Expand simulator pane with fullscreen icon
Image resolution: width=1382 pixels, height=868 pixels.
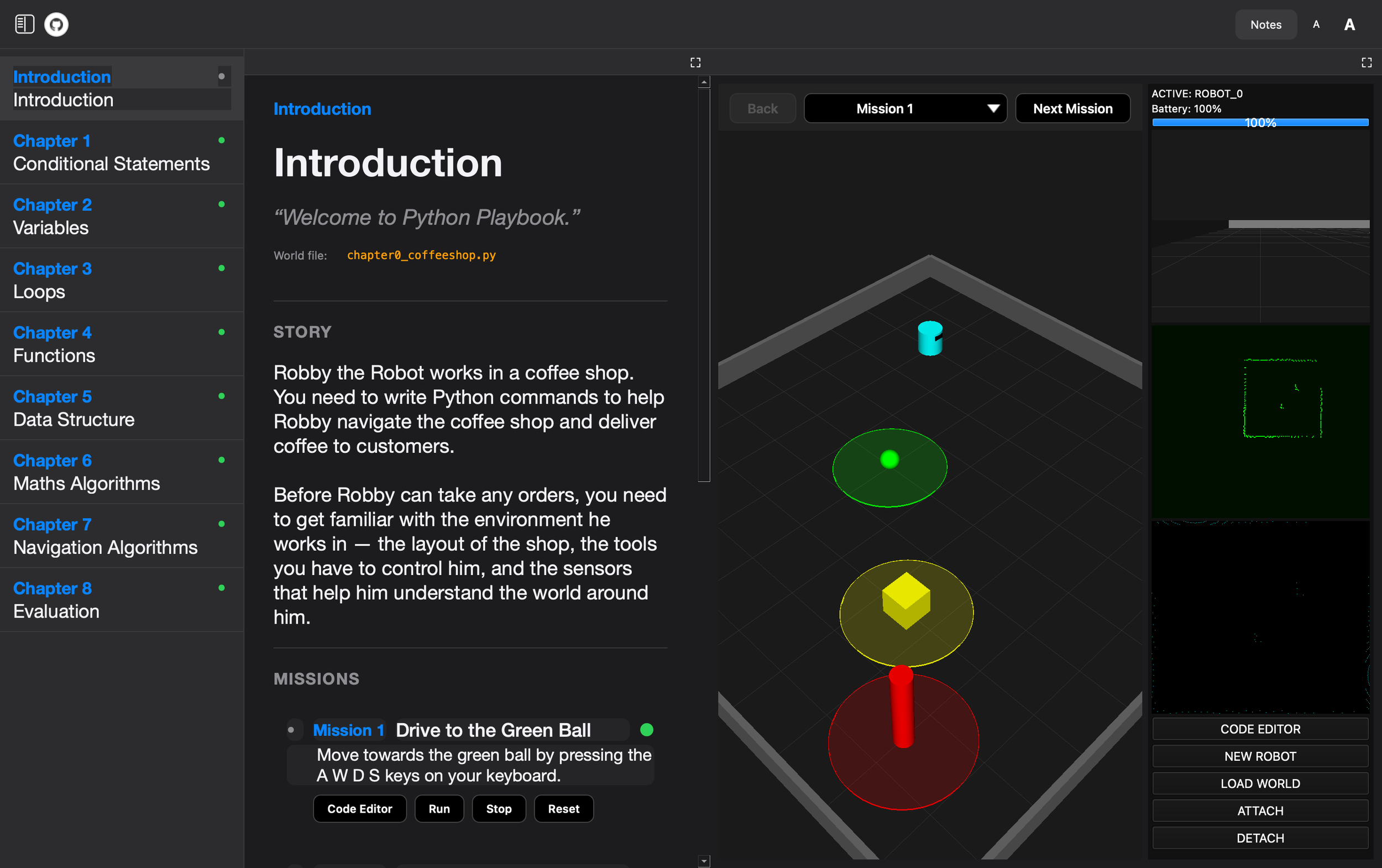coord(1367,62)
